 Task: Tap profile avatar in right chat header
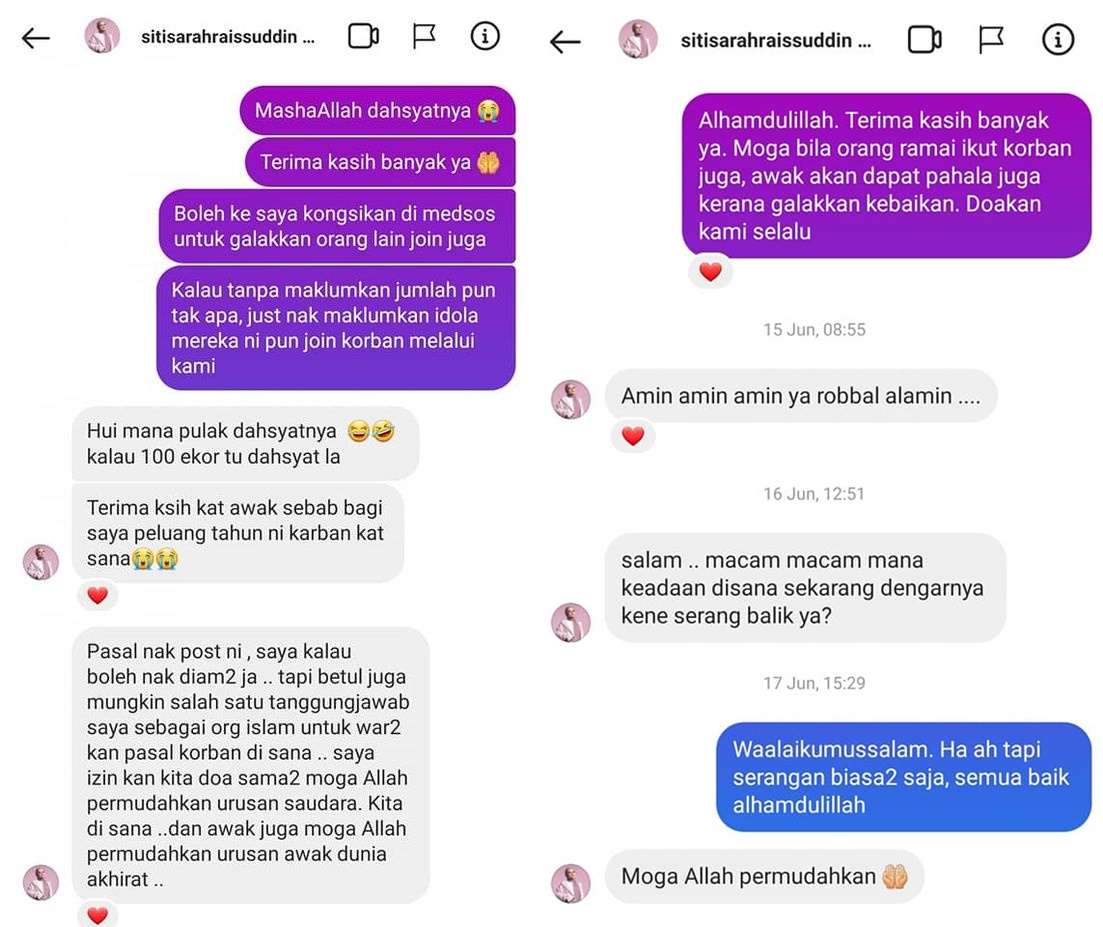[x=637, y=39]
